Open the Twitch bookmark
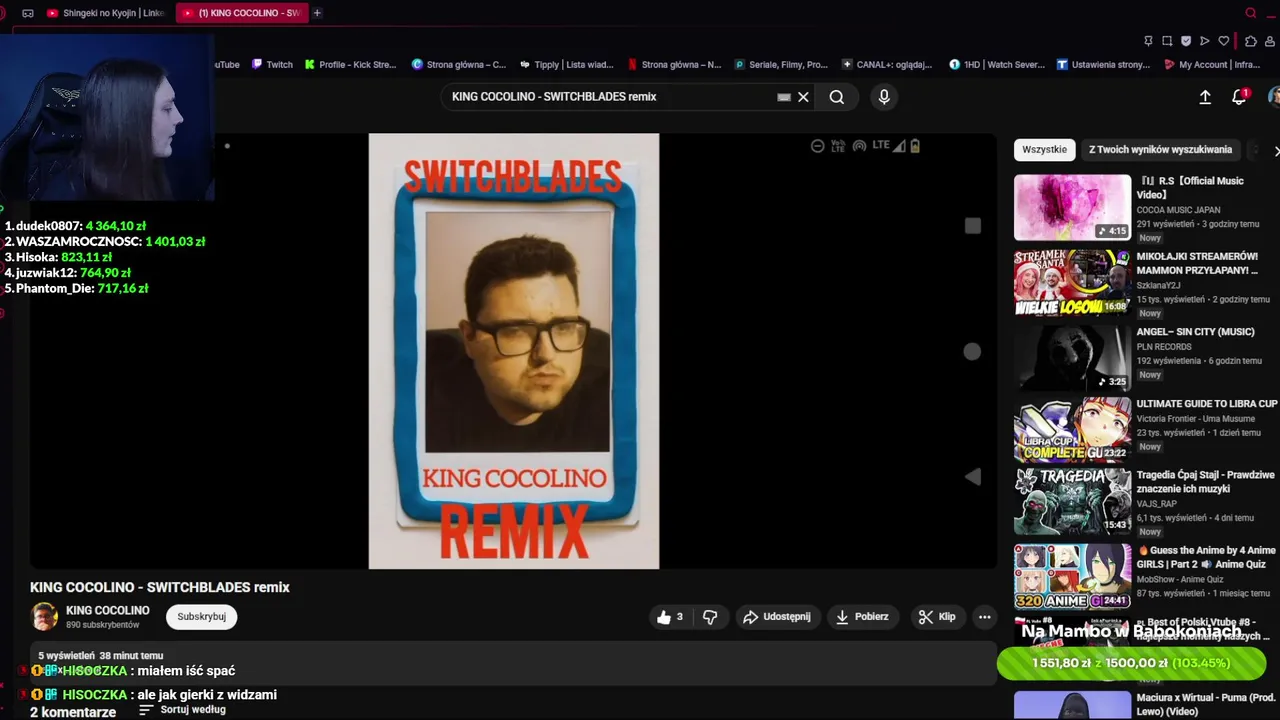The image size is (1280, 720). [272, 65]
